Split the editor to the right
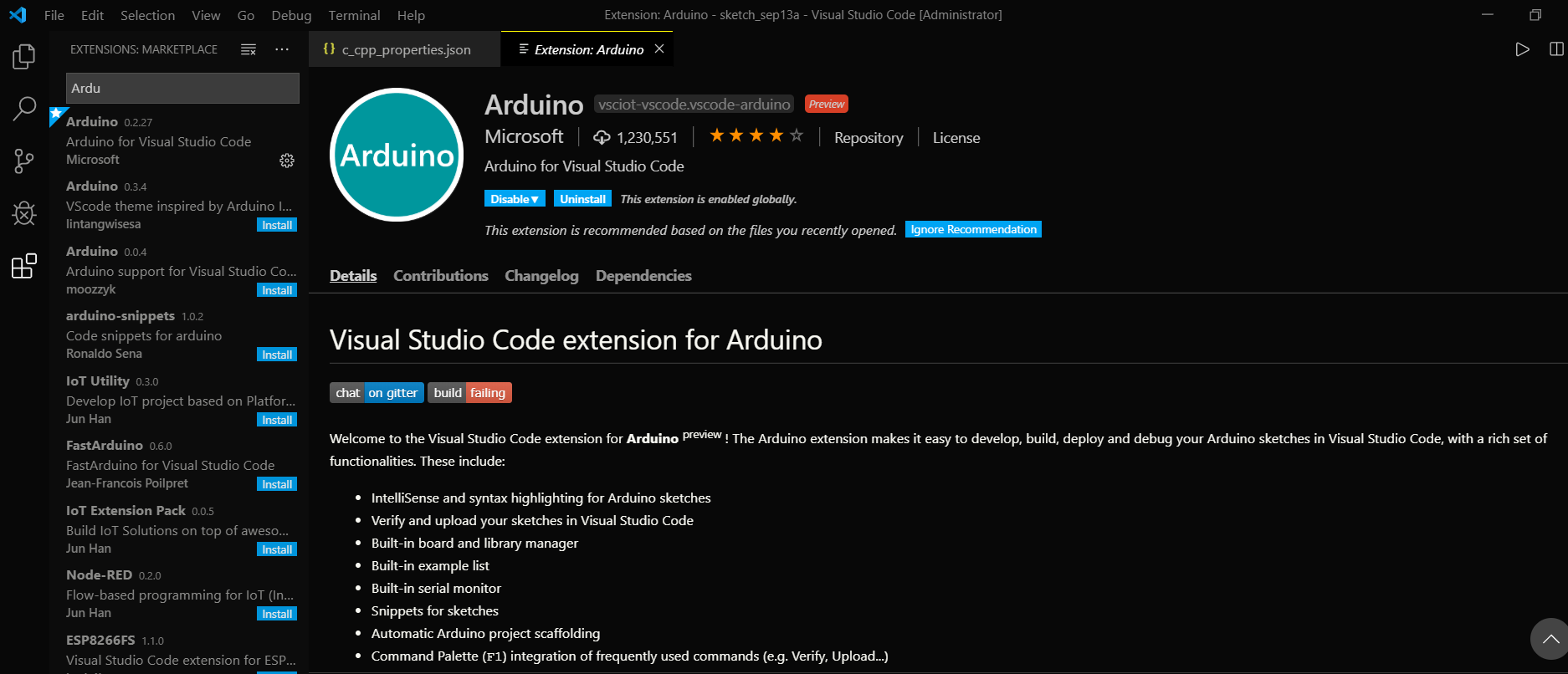This screenshot has width=1568, height=674. [1556, 49]
